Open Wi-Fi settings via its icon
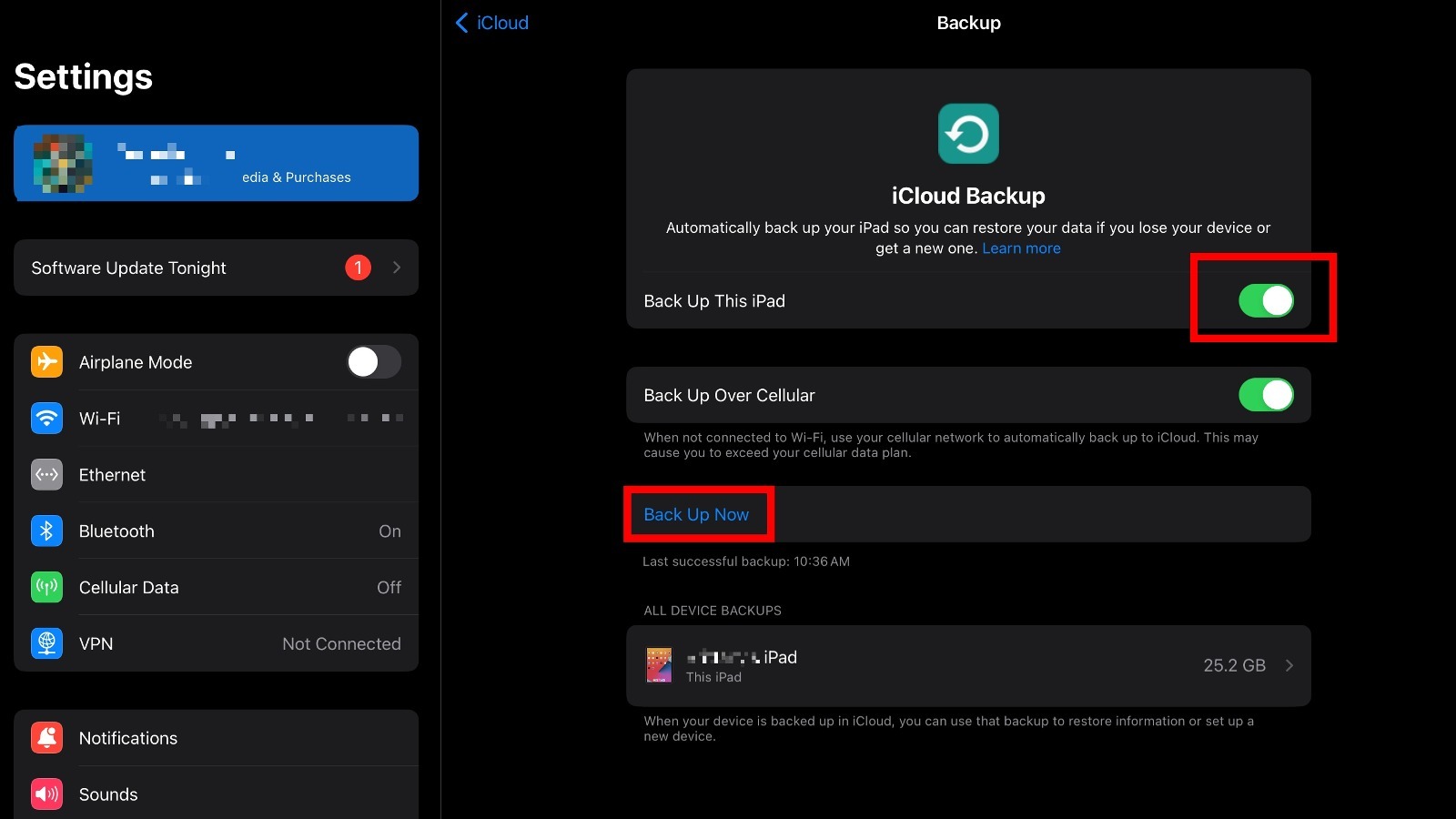The height and width of the screenshot is (819, 1456). click(46, 419)
